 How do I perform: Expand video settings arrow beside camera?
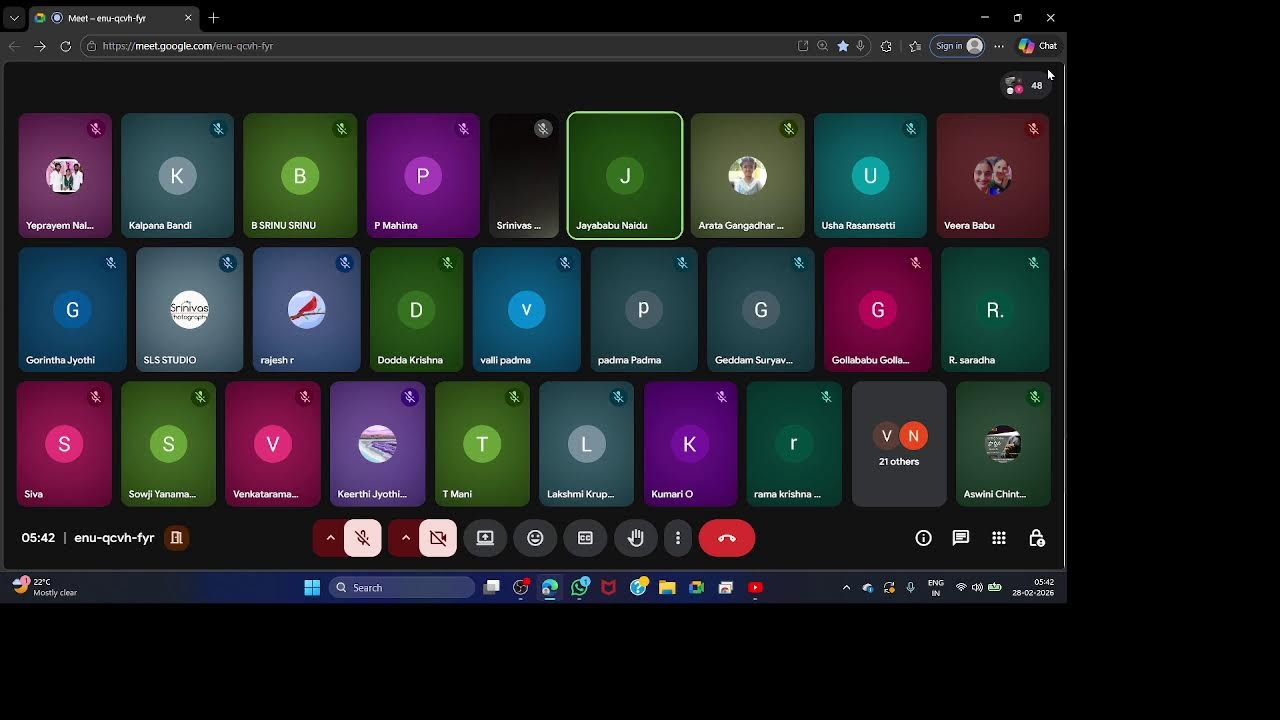tap(405, 538)
